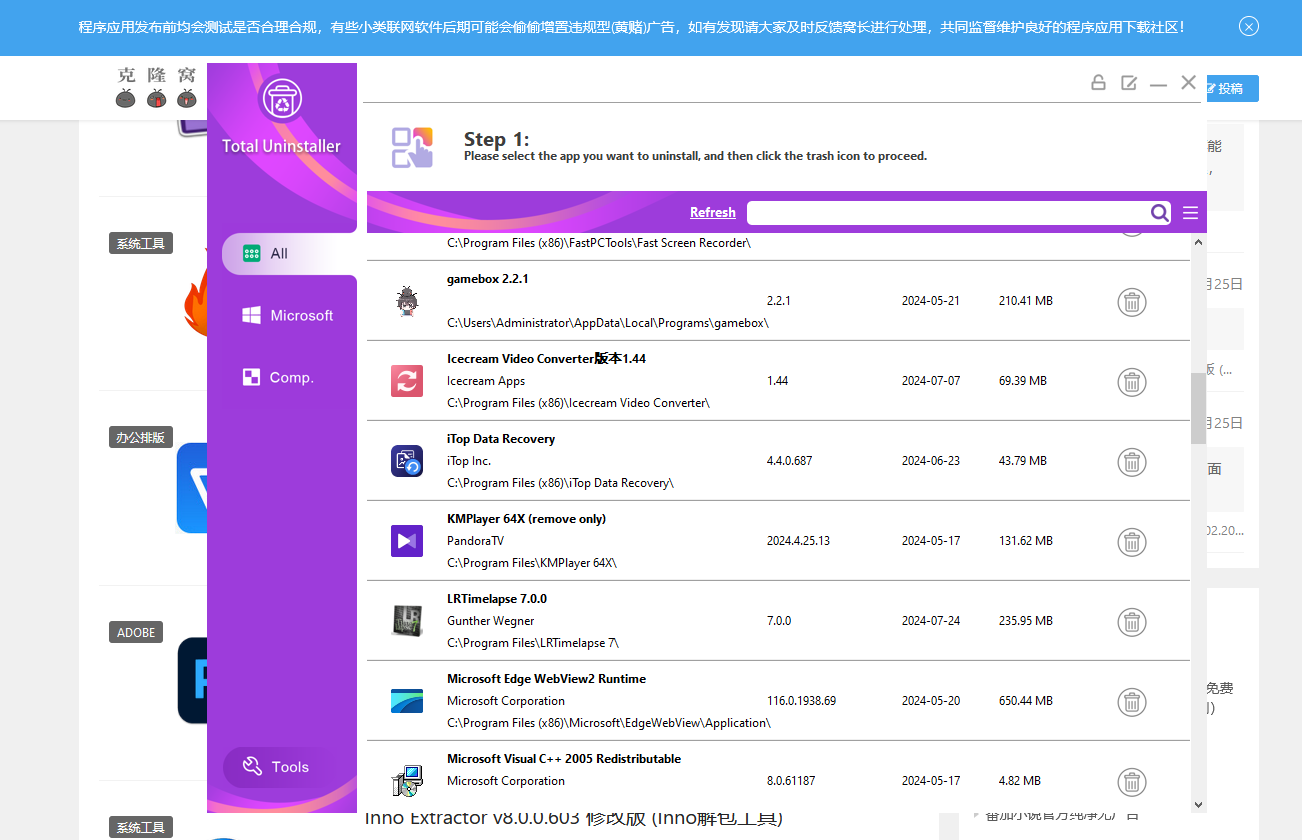Click the iTop Data Recovery title
Screen dimensions: 1302x840
(501, 439)
